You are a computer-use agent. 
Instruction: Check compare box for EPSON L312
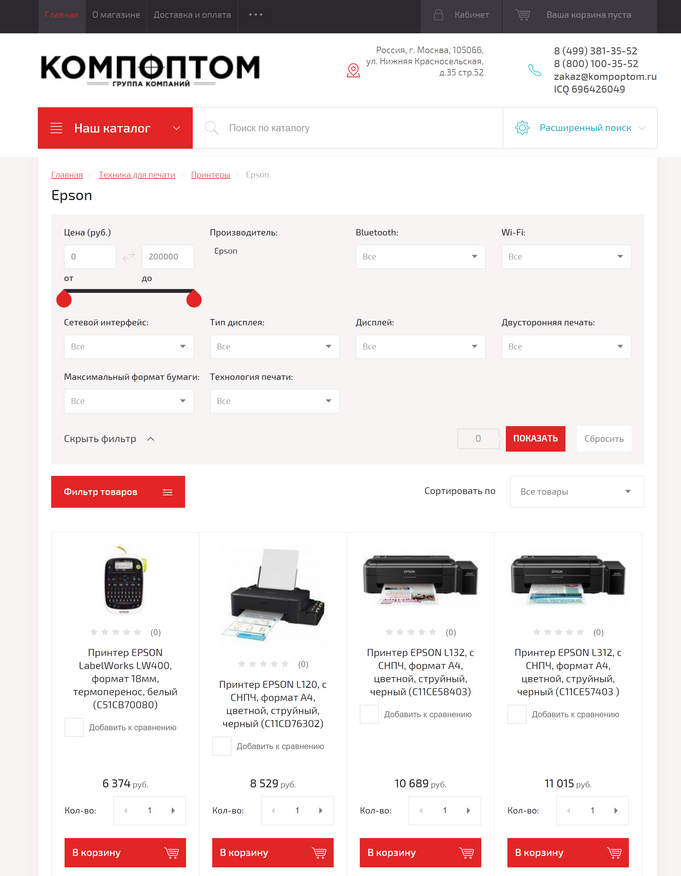click(516, 714)
